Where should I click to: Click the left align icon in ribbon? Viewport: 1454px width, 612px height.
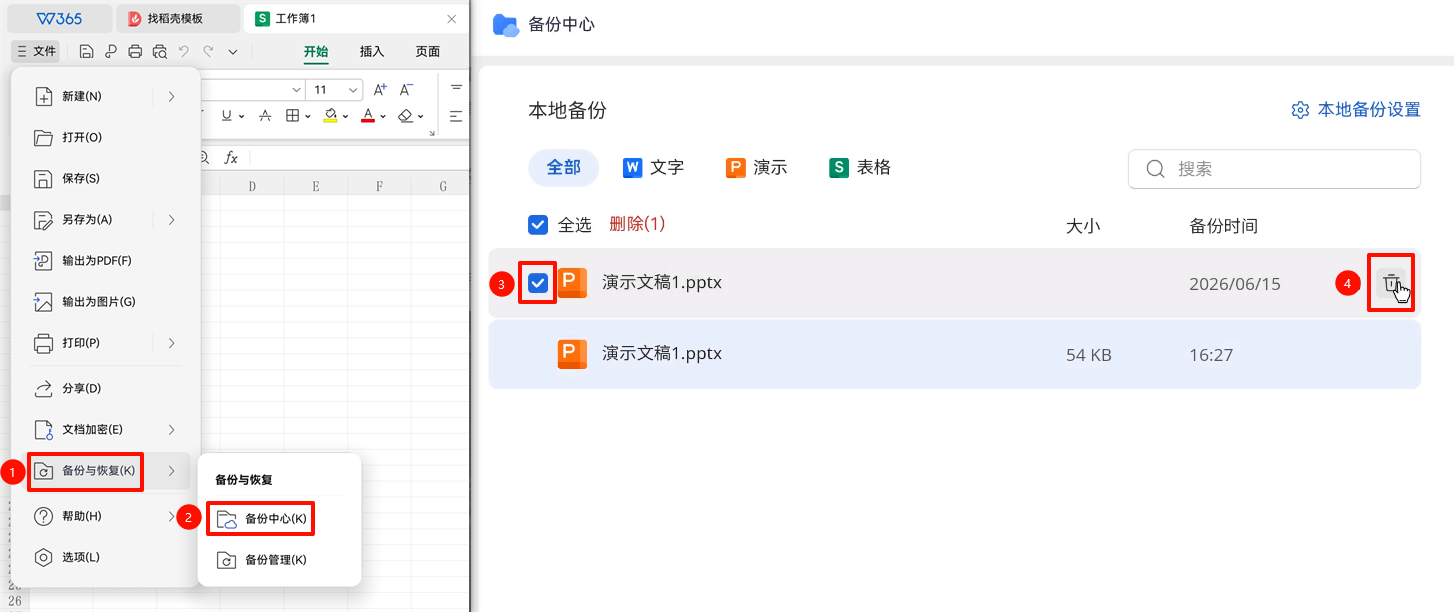(x=456, y=116)
